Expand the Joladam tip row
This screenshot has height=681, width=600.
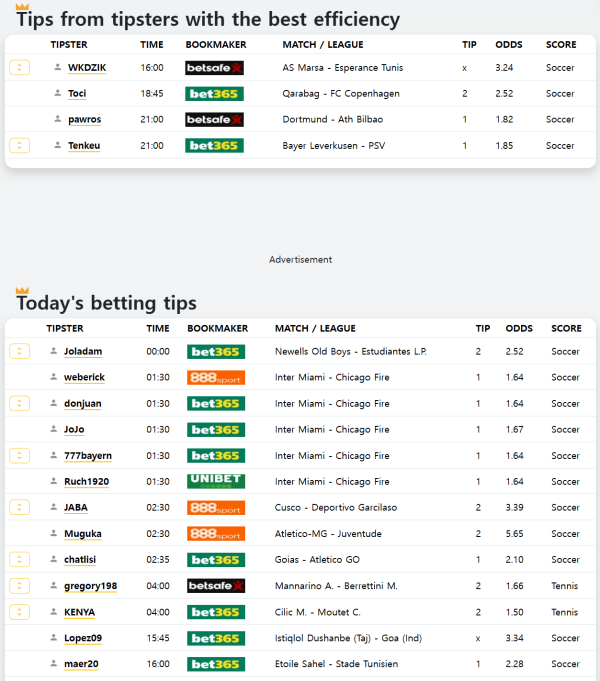tap(19, 351)
